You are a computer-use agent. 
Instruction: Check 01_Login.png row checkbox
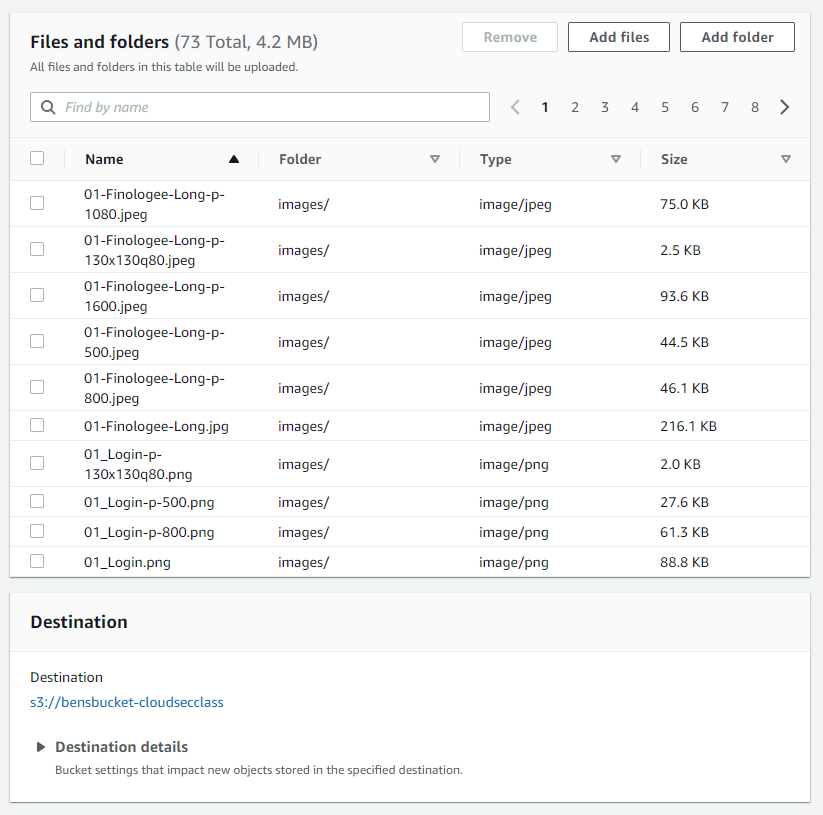pos(37,561)
